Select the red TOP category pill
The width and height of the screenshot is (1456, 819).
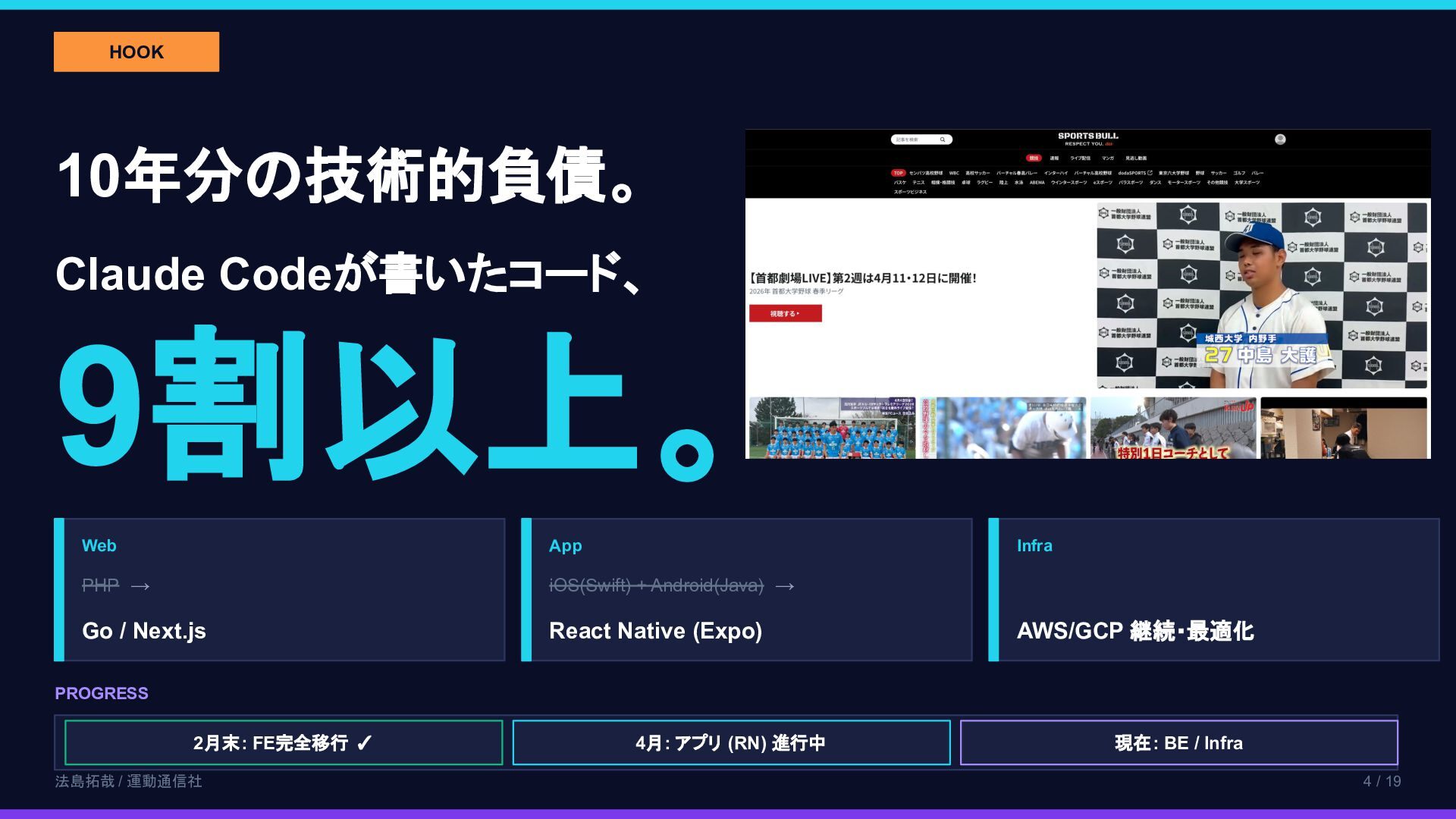(x=898, y=173)
